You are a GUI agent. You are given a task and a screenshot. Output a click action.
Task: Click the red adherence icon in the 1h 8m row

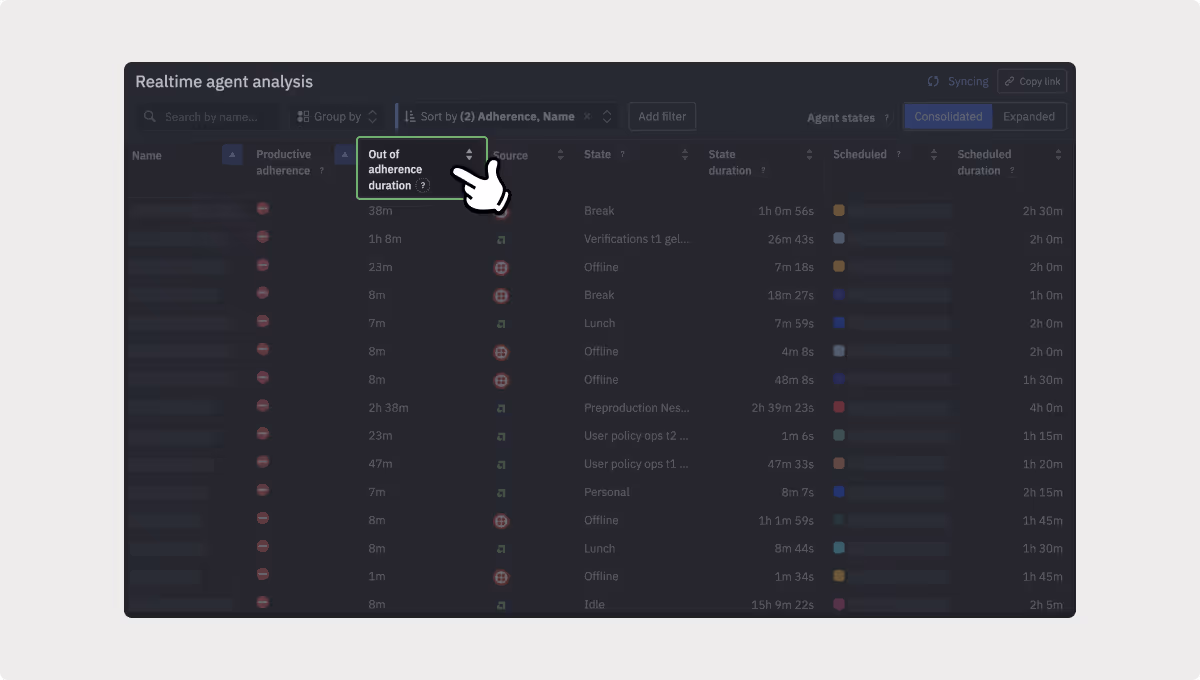(x=262, y=237)
